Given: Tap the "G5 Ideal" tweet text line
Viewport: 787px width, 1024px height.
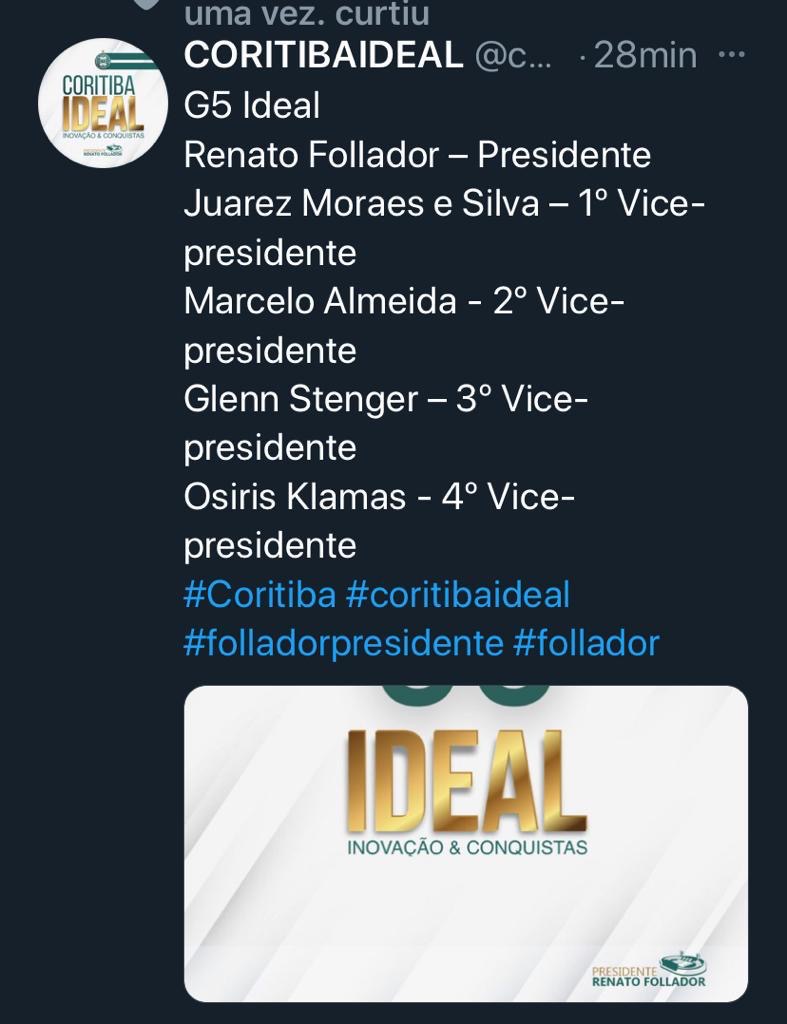Looking at the screenshot, I should click(252, 105).
